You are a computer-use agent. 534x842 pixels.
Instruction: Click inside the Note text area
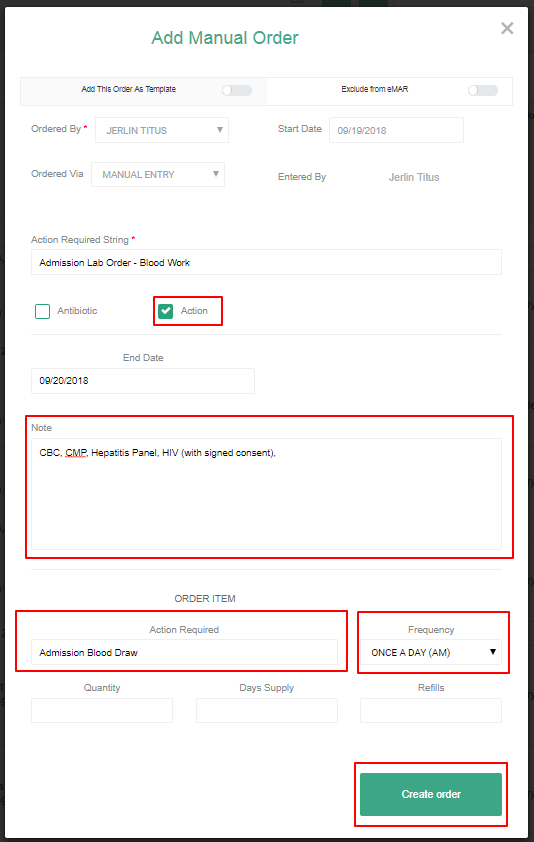click(266, 494)
